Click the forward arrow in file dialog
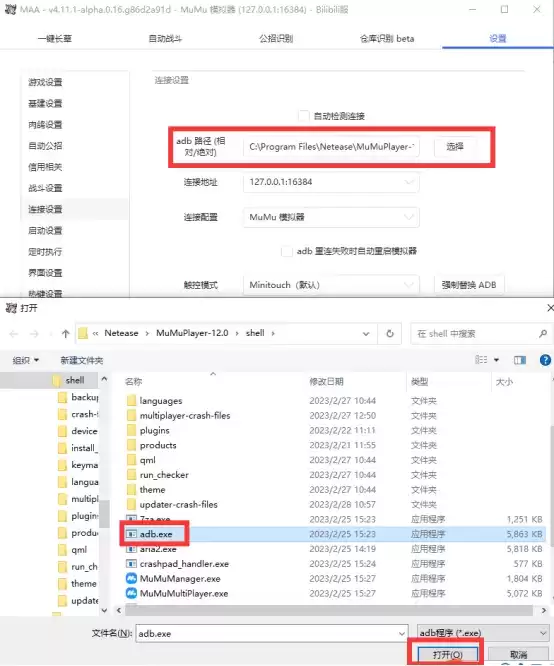554x666 pixels. pos(34,334)
